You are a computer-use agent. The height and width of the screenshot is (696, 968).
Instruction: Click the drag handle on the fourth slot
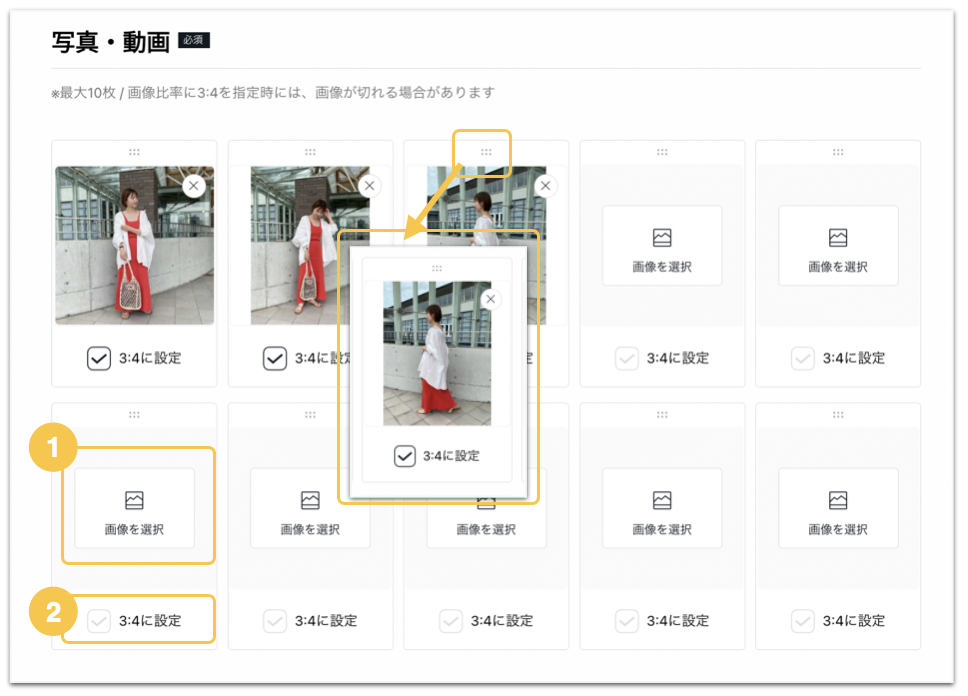tap(662, 152)
